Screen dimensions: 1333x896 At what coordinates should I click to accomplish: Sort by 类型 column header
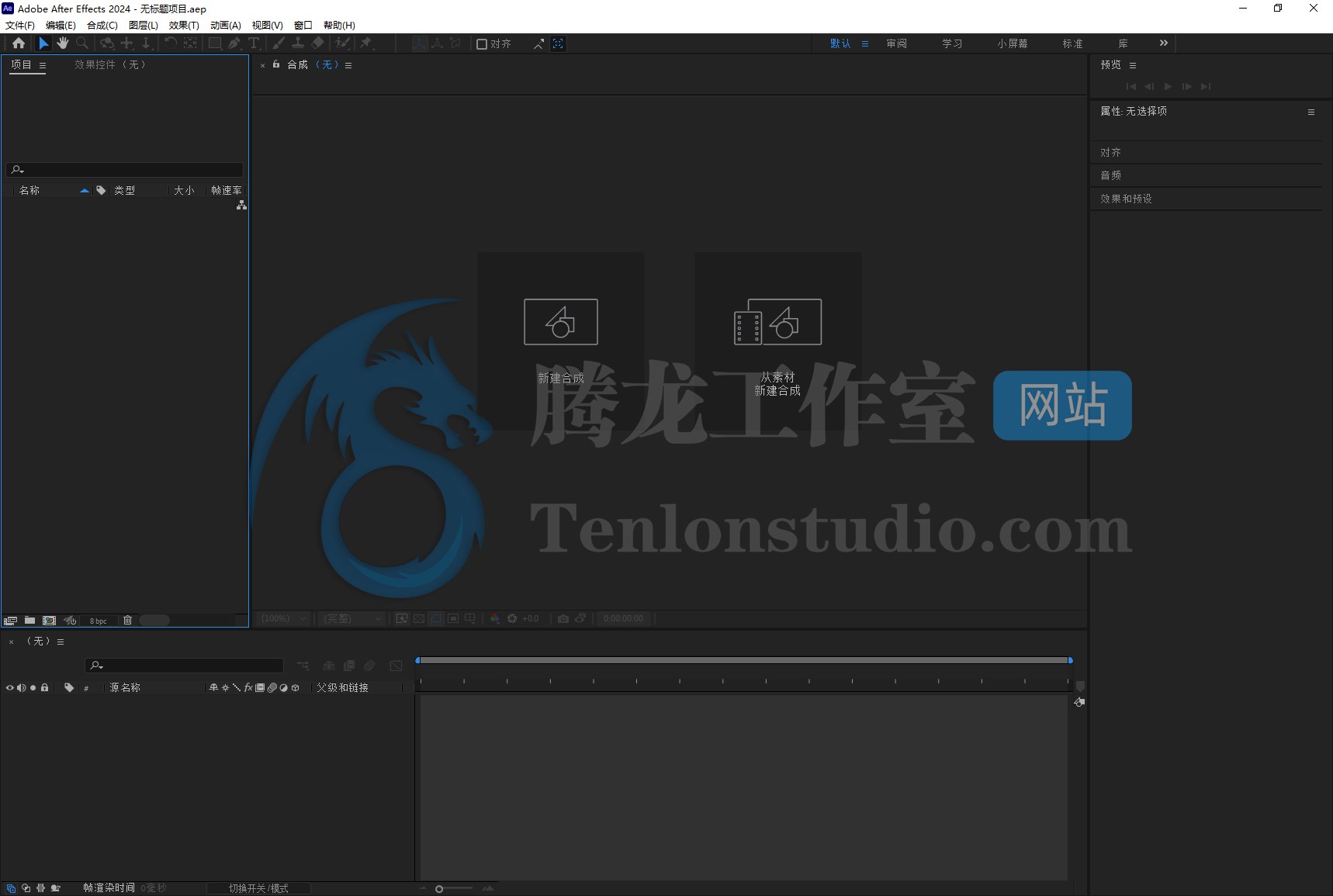coord(125,190)
